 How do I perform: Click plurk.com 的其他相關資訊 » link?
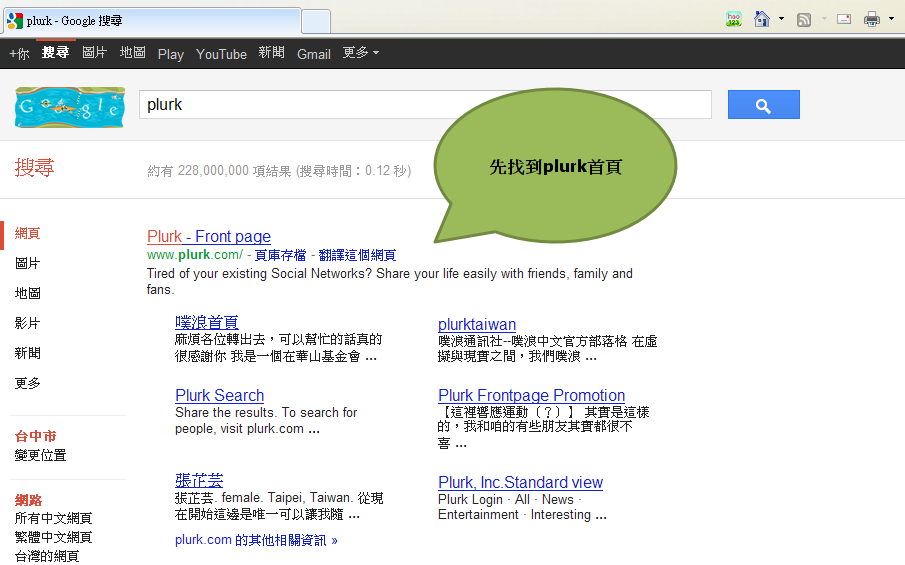click(256, 540)
